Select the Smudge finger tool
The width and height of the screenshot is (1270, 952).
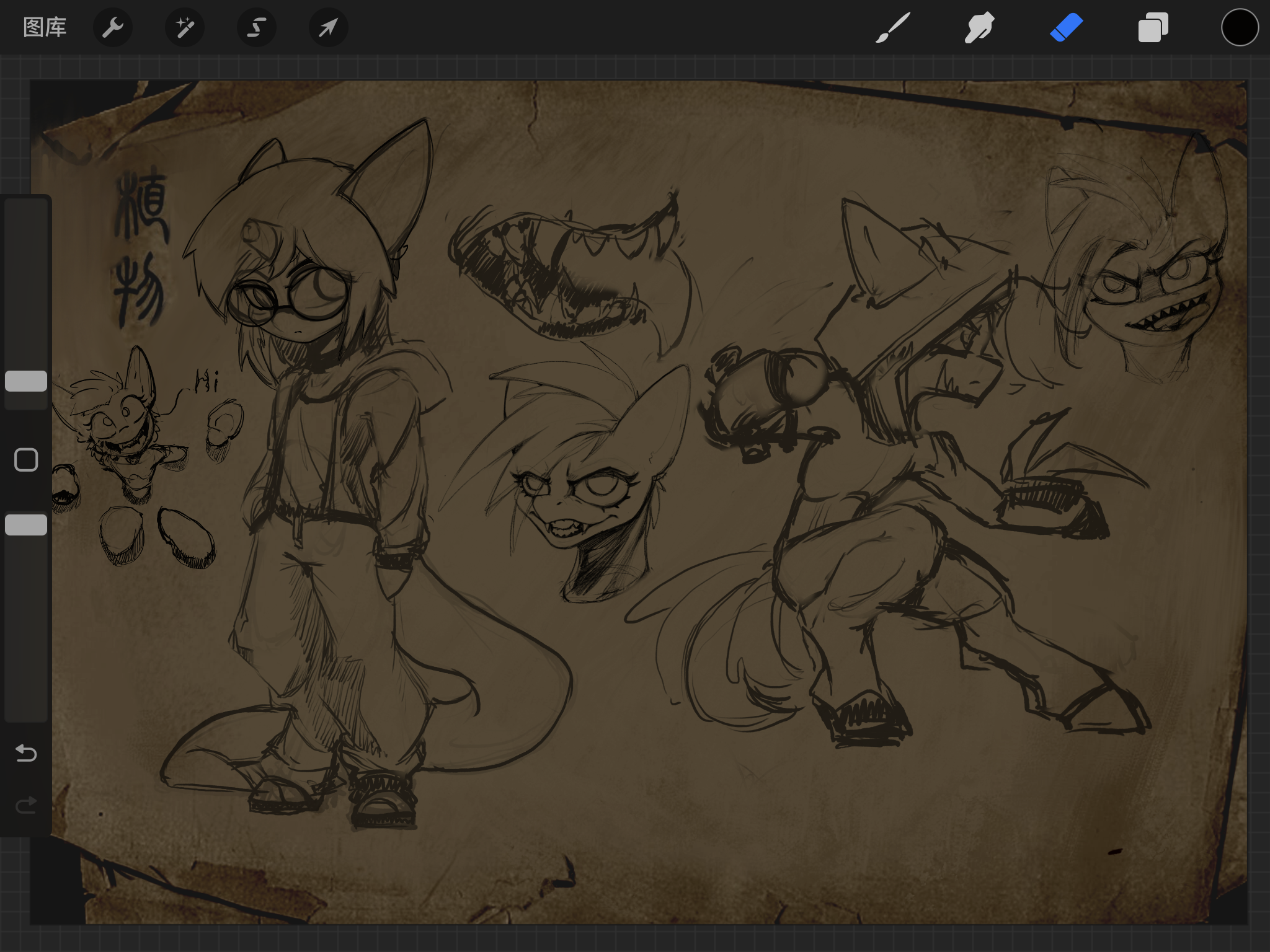pyautogui.click(x=979, y=28)
